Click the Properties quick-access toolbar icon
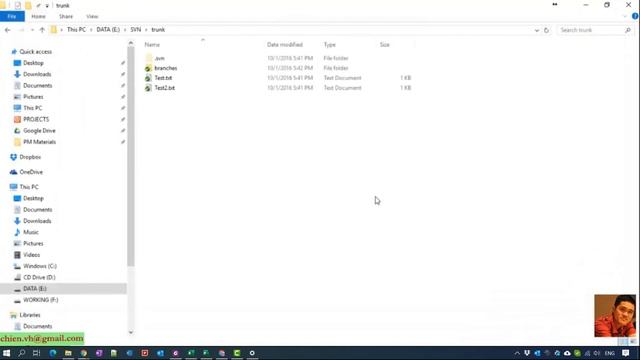Image resolution: width=640 pixels, height=360 pixels. point(18,5)
